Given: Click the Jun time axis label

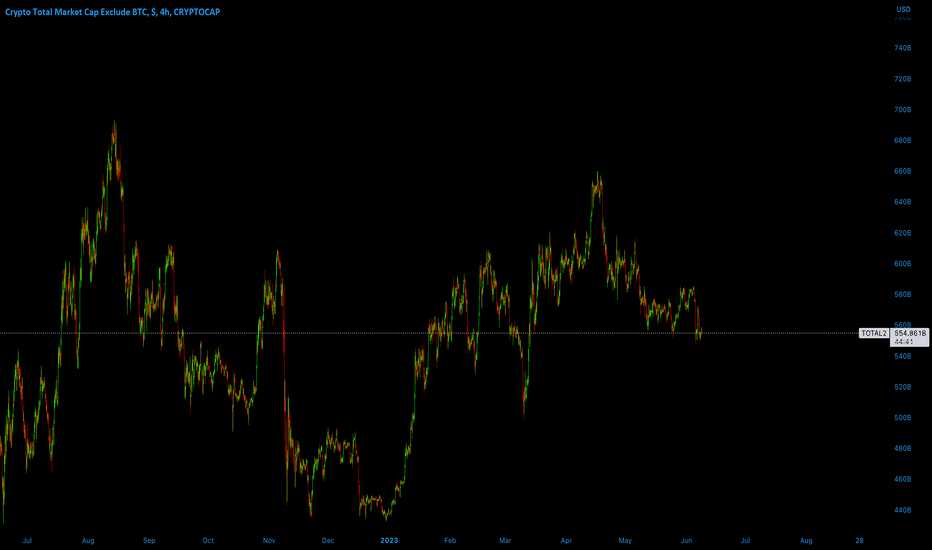Looking at the screenshot, I should click(686, 540).
